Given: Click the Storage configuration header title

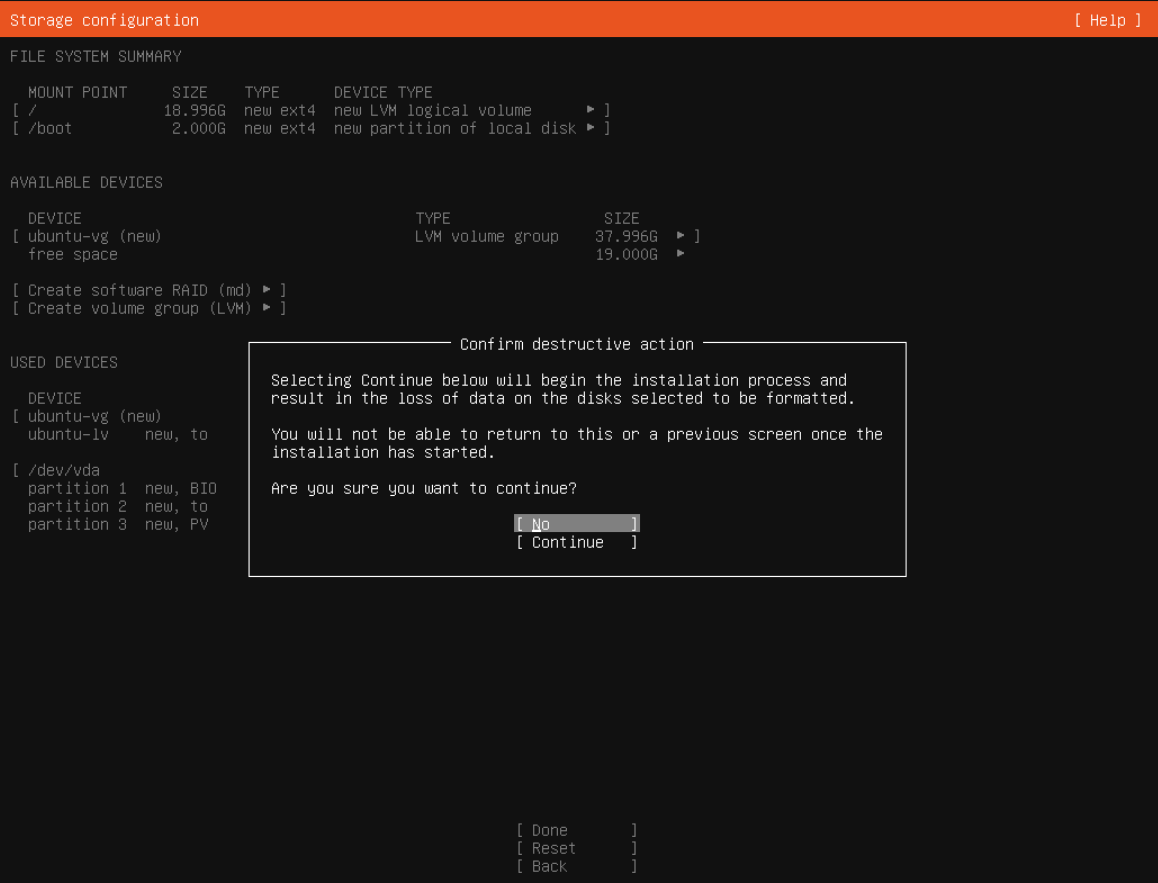Looking at the screenshot, I should tap(104, 20).
